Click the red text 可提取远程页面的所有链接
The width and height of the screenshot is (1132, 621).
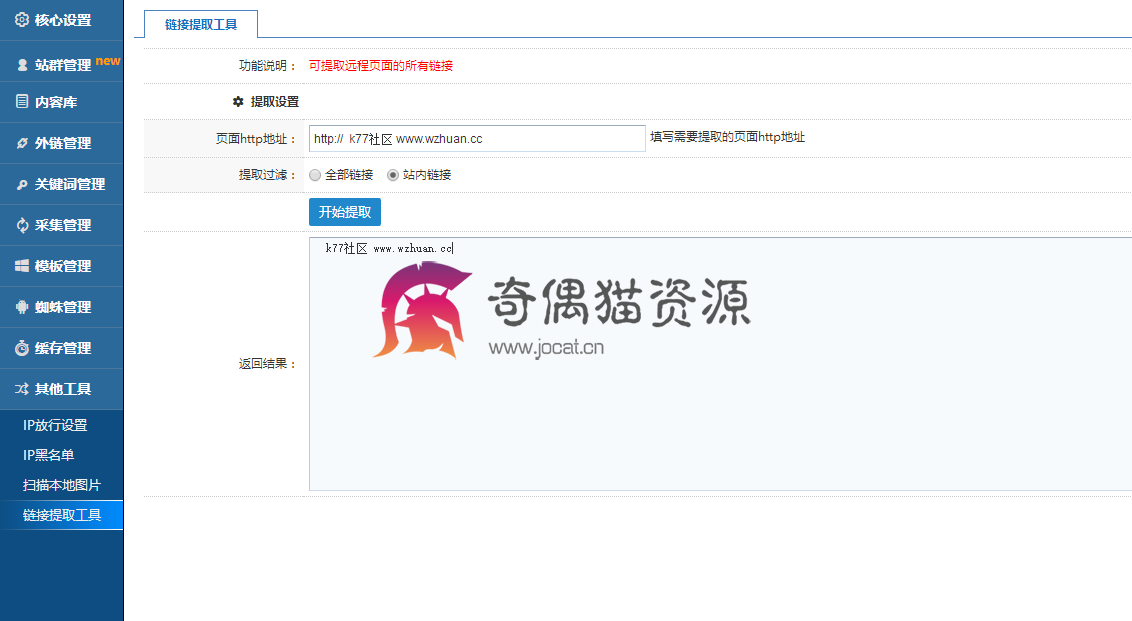(x=380, y=66)
